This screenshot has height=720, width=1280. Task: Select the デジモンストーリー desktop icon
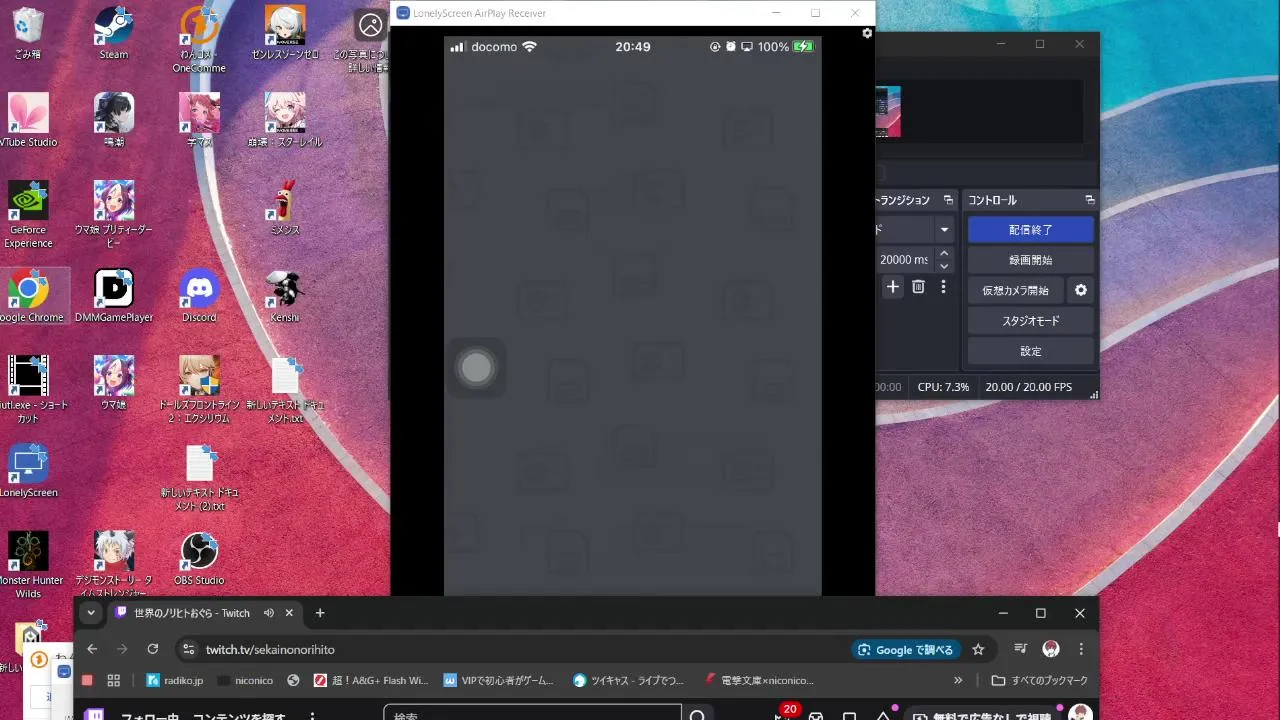114,565
